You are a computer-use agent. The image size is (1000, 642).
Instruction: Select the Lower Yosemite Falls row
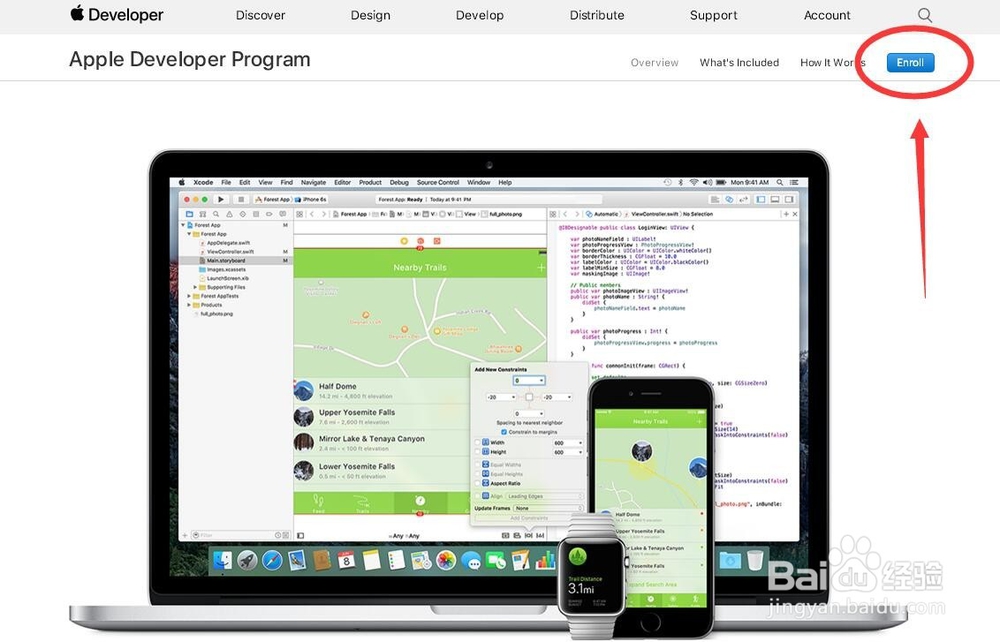(x=381, y=471)
